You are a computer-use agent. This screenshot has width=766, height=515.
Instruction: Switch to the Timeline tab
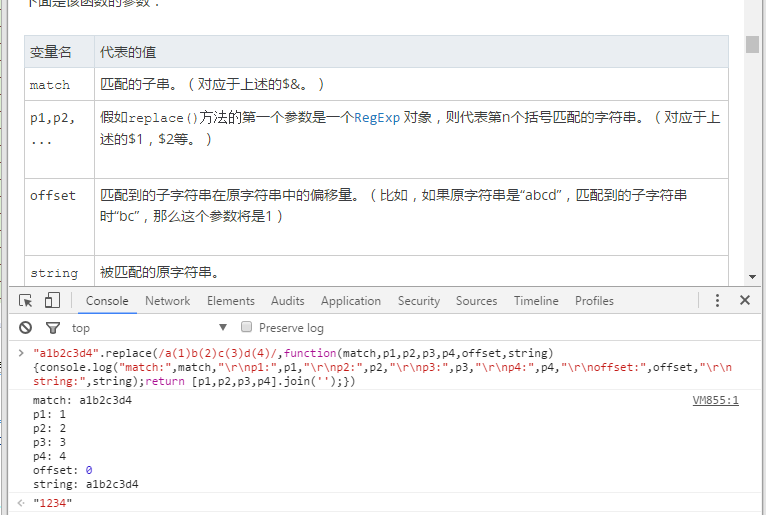(x=536, y=300)
